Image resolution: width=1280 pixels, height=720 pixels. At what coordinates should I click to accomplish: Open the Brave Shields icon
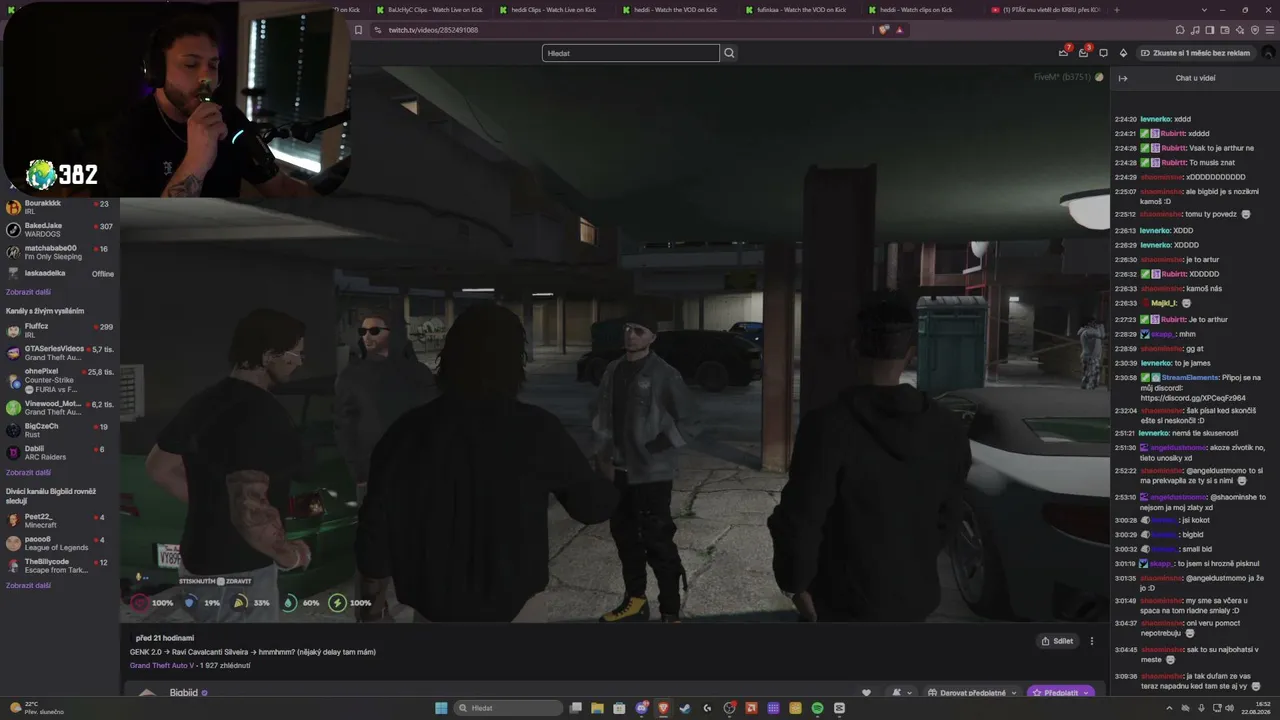[884, 30]
